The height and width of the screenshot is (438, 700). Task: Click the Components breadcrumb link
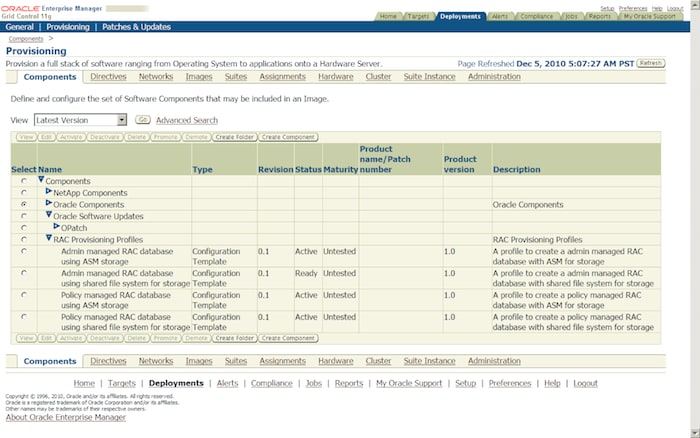coord(26,39)
